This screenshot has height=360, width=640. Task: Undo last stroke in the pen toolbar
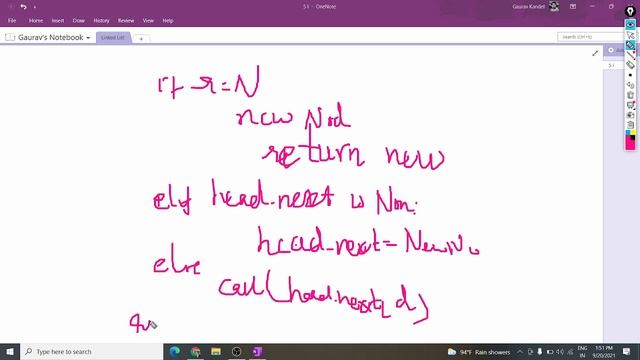coord(630,85)
